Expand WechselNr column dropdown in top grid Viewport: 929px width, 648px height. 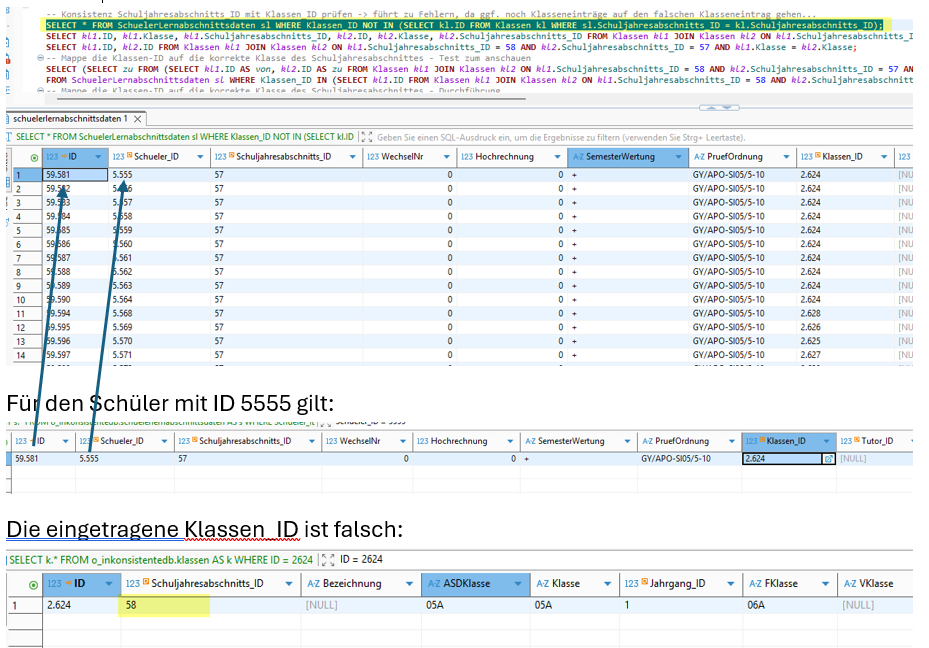click(x=444, y=157)
